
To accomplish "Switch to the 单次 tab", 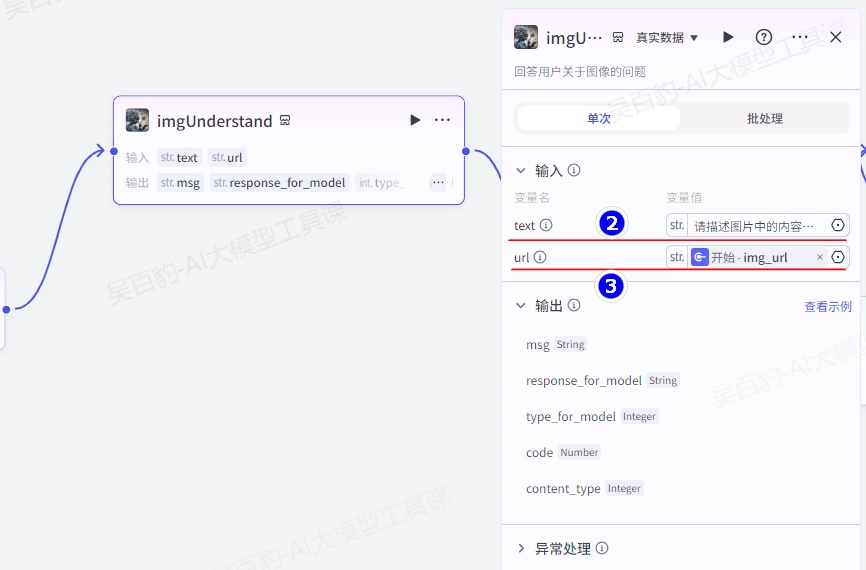I will [598, 118].
